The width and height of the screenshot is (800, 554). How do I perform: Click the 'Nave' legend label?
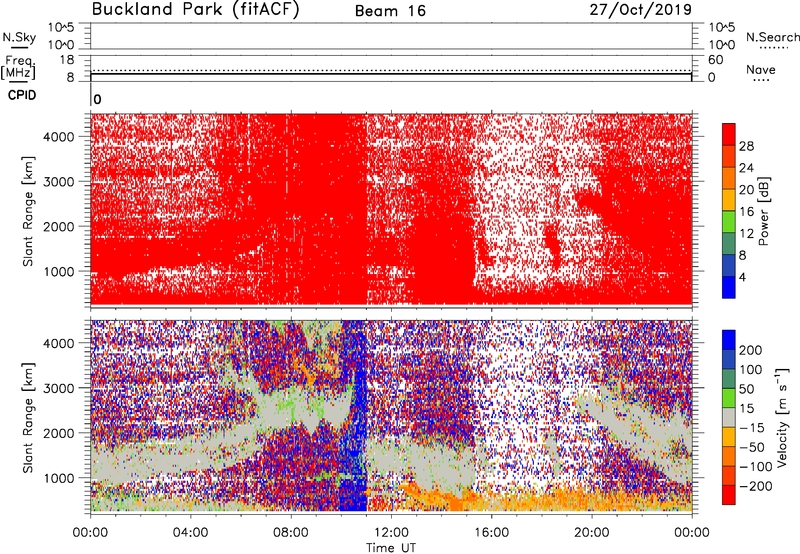[x=761, y=69]
